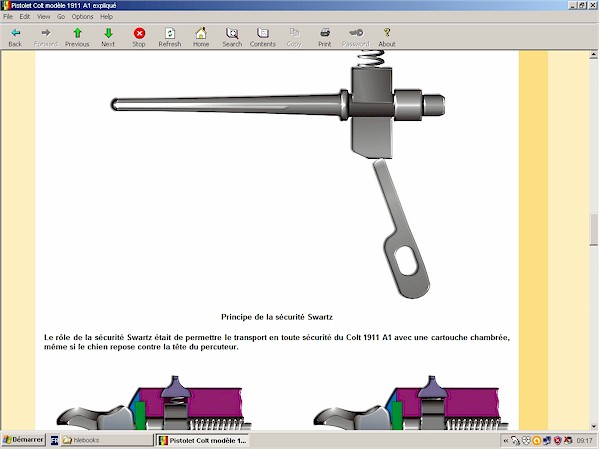Switch to the hlebooks taskbar window
Image resolution: width=600 pixels, height=450 pixels.
[107, 440]
